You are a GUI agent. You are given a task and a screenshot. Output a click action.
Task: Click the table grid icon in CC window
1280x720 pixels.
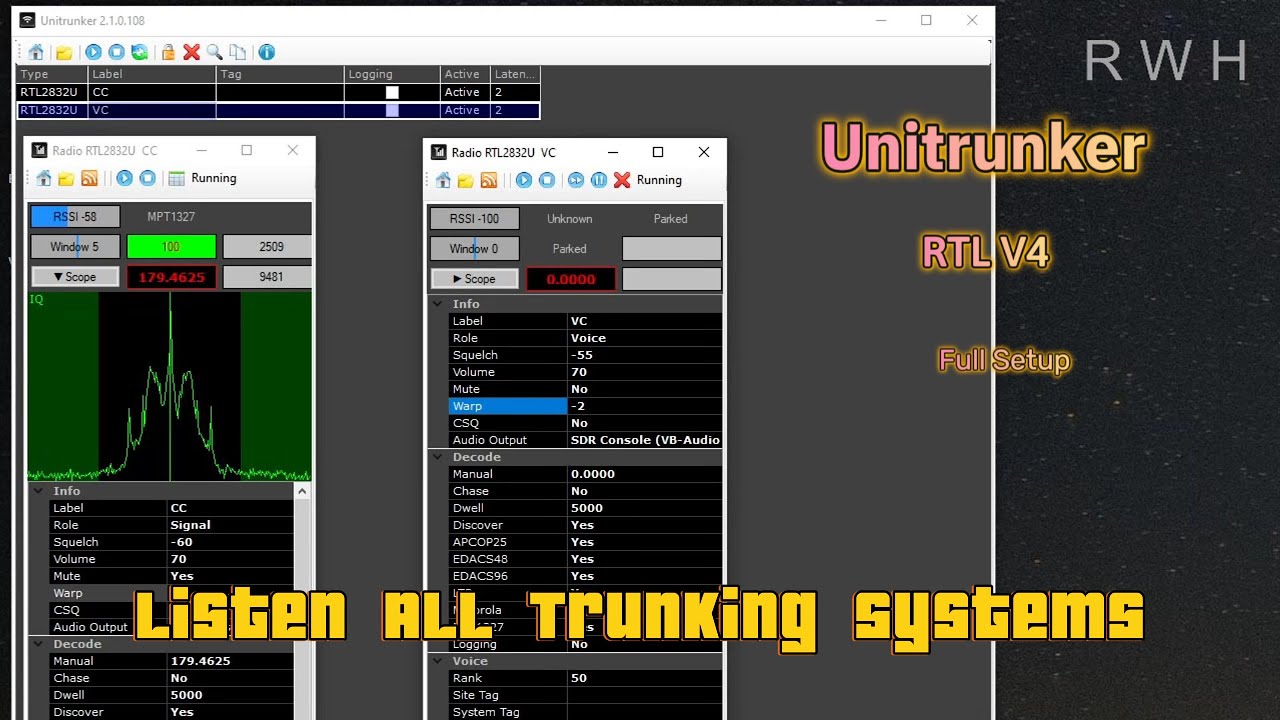pos(176,178)
